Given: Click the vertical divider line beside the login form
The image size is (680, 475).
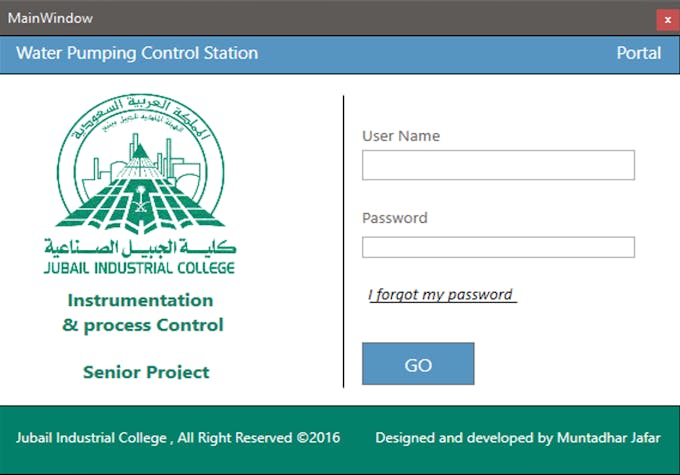Looking at the screenshot, I should click(x=343, y=240).
